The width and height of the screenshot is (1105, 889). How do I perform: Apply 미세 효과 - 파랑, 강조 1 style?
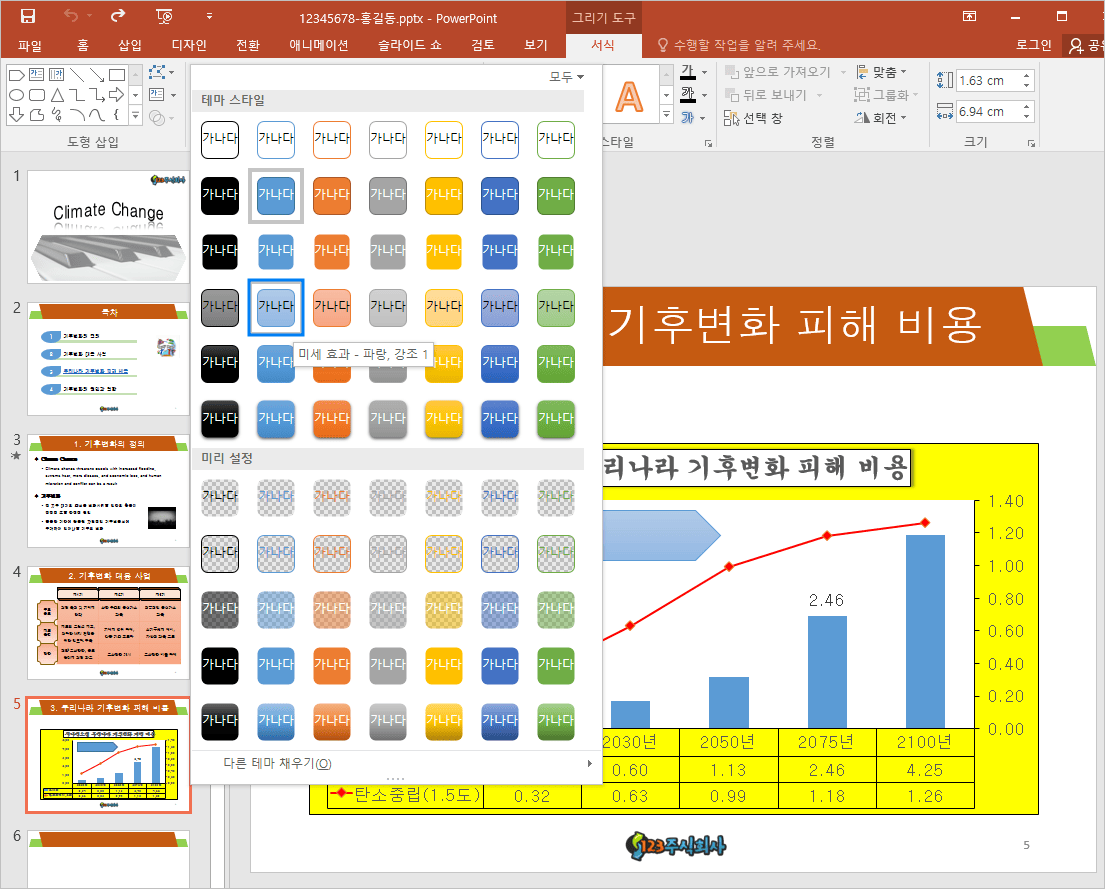pos(276,307)
